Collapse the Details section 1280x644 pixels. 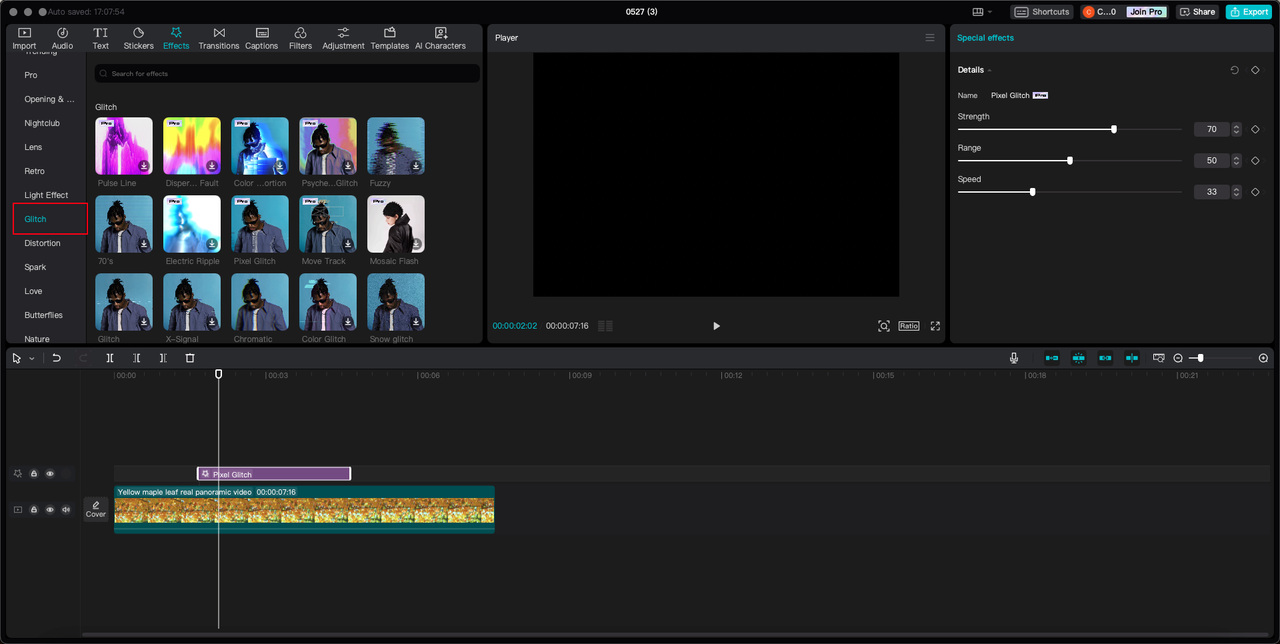pyautogui.click(x=990, y=70)
